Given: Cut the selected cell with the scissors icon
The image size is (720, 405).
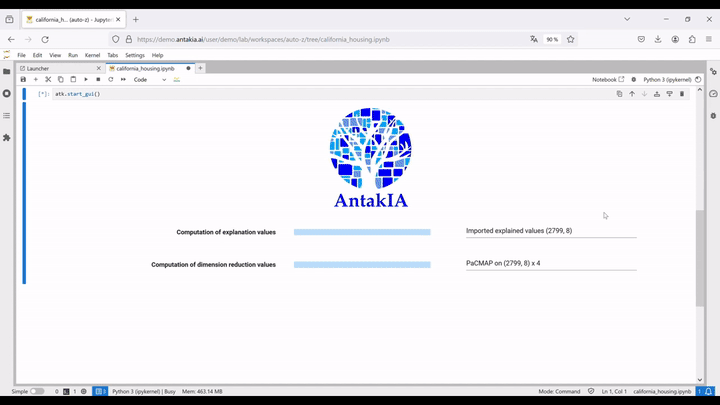Looking at the screenshot, I should [x=48, y=79].
